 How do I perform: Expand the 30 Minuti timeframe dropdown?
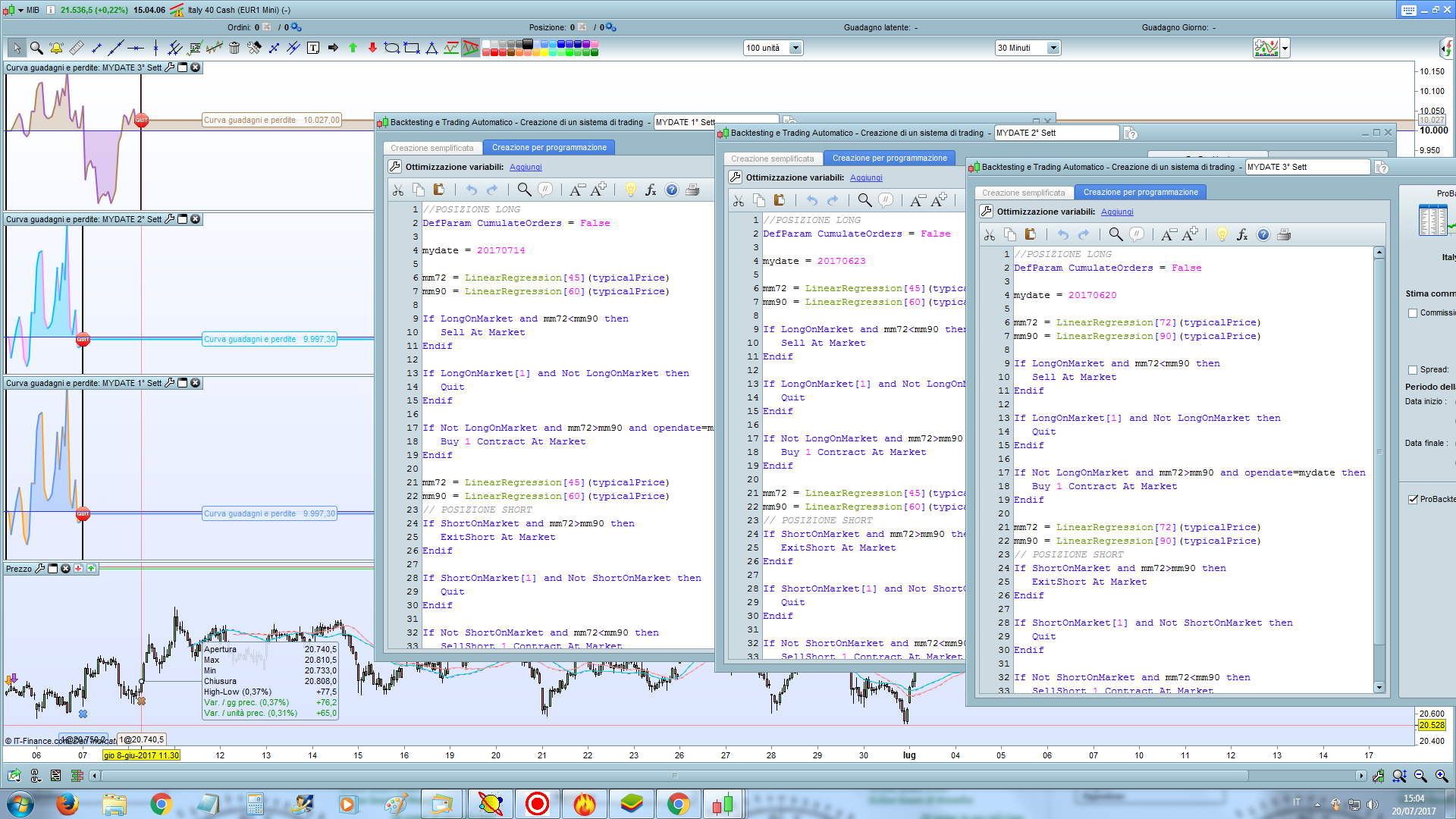(1053, 49)
